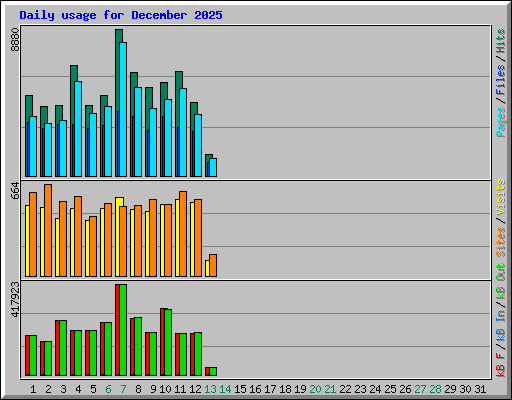The image size is (512, 400).
Task: Click day 22 on the x-axis
Action: point(345,389)
